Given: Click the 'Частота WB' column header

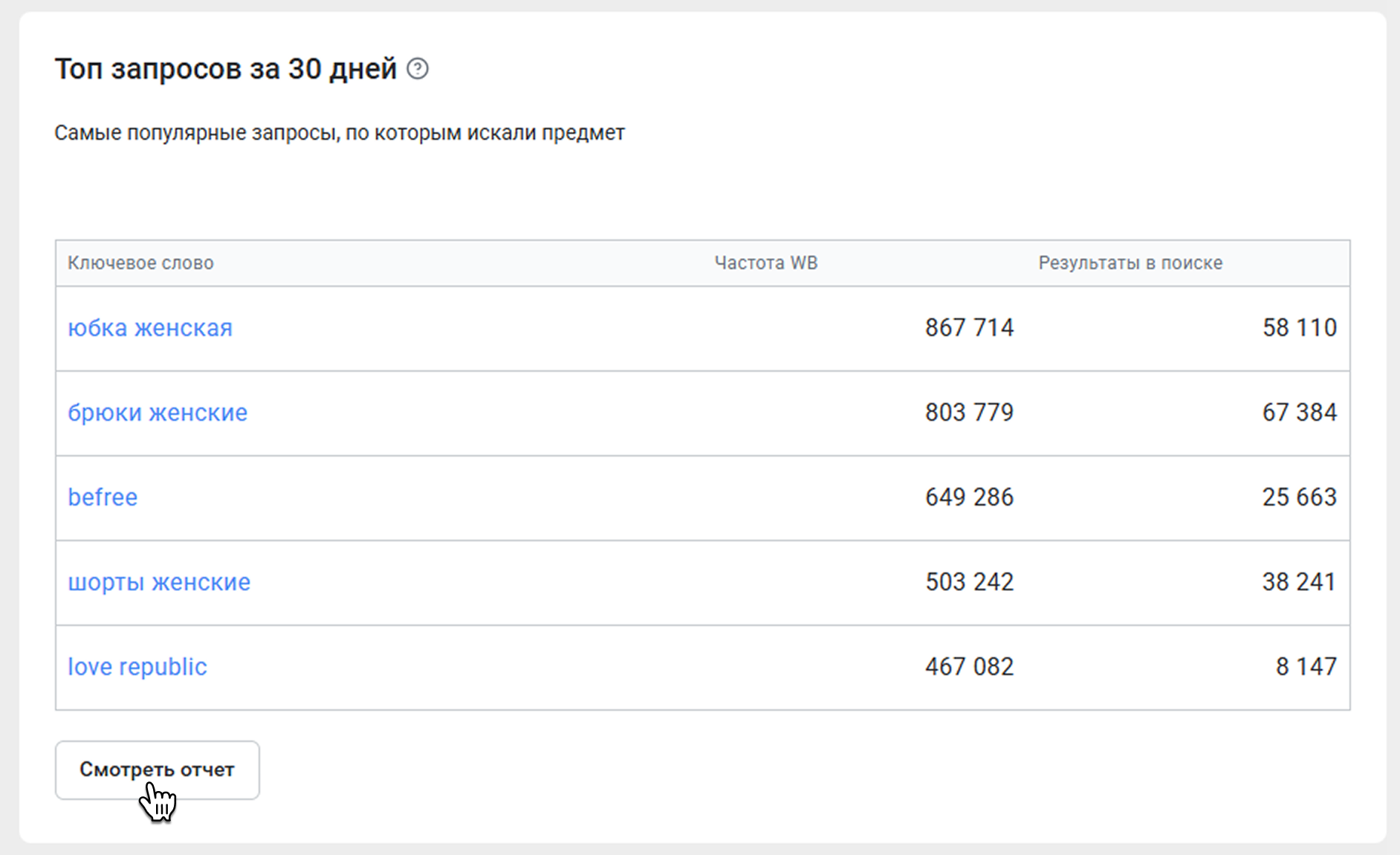Looking at the screenshot, I should [x=765, y=263].
